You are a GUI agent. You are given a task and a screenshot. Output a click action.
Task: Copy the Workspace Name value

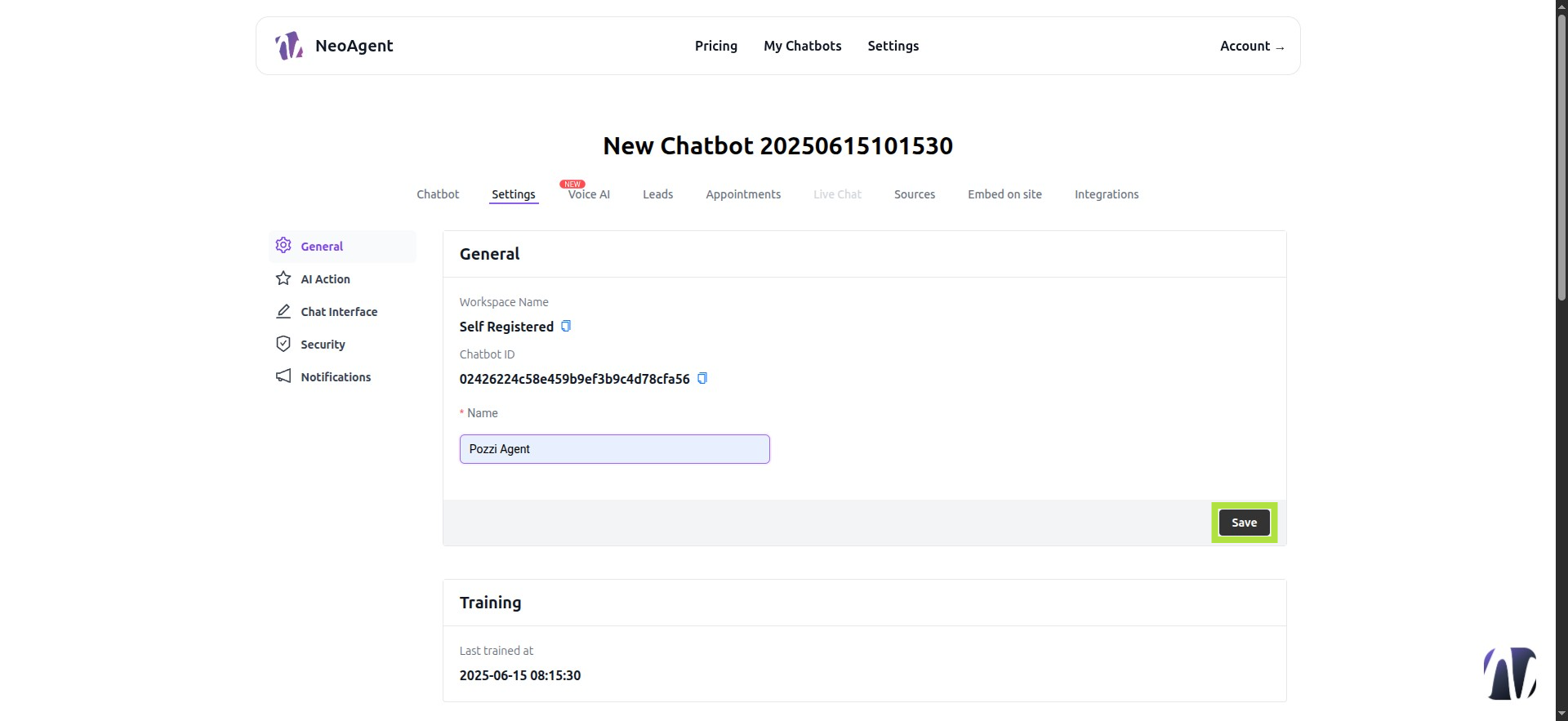566,326
